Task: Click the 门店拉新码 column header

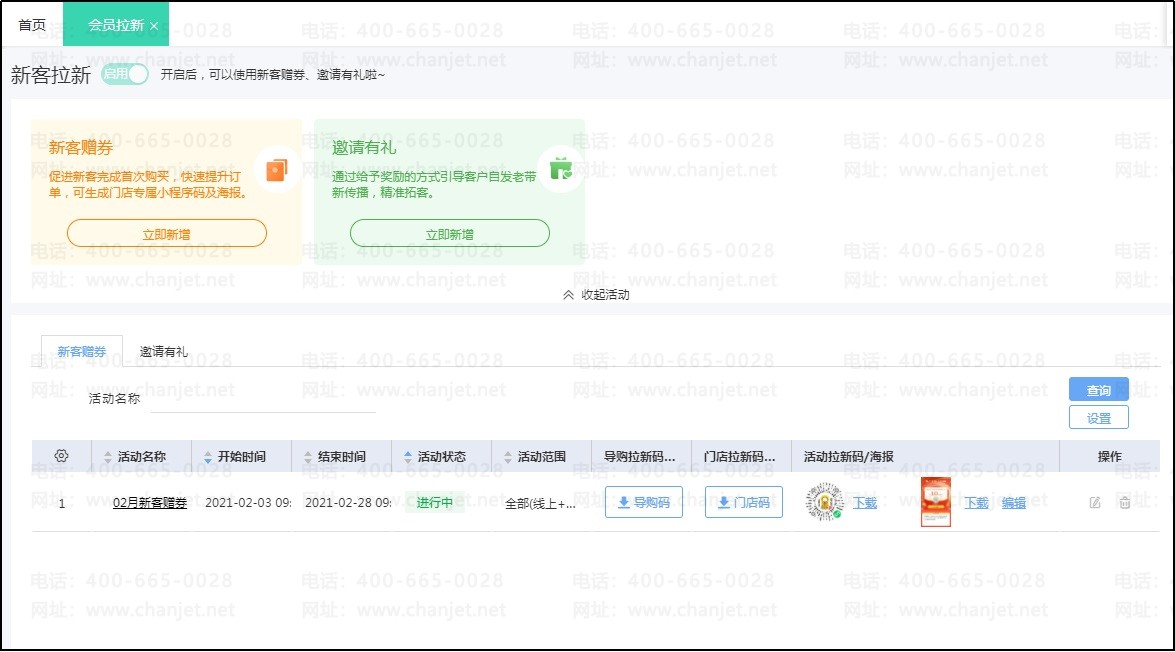Action: pyautogui.click(x=740, y=456)
